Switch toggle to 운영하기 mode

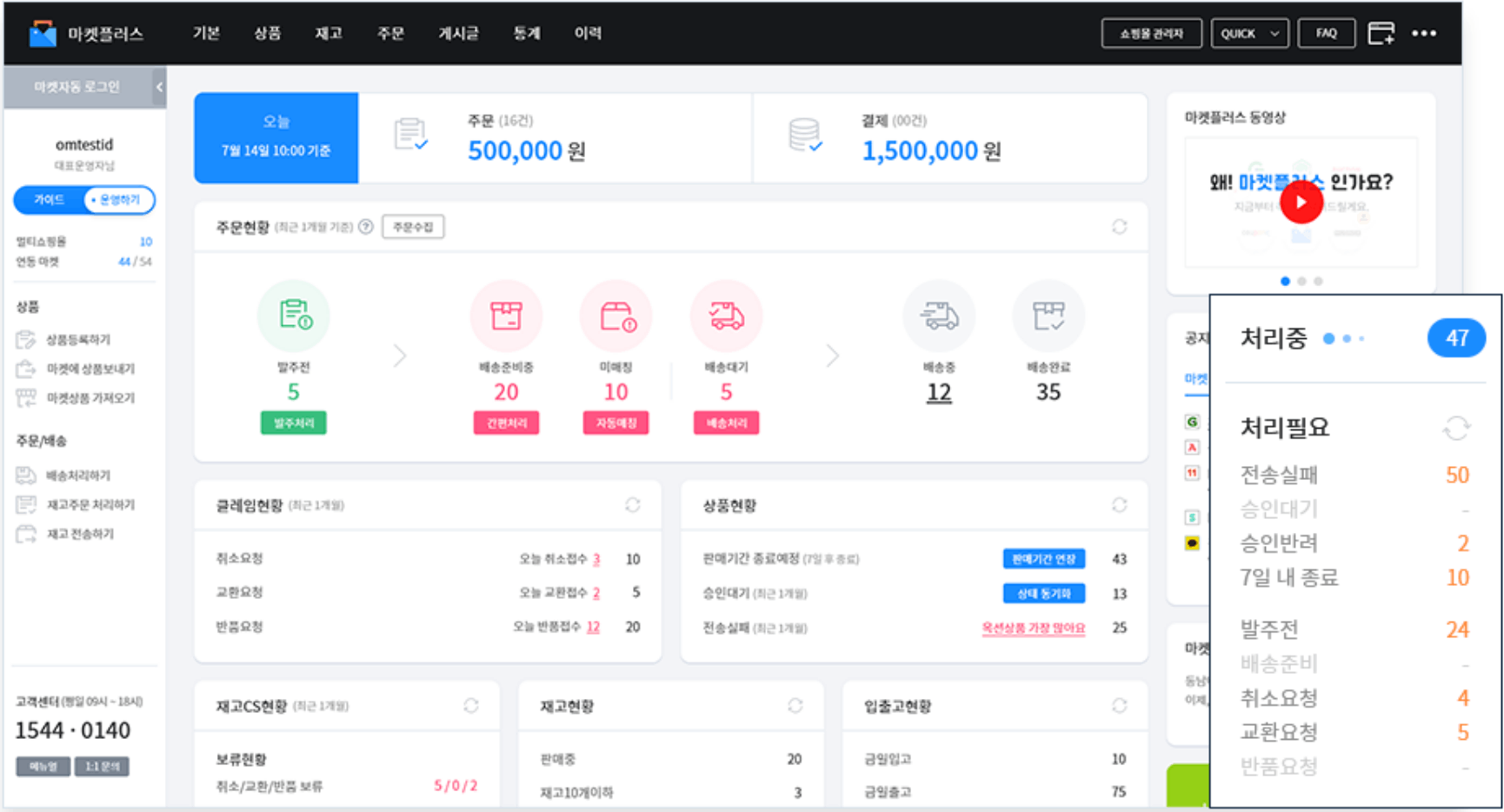pos(119,200)
